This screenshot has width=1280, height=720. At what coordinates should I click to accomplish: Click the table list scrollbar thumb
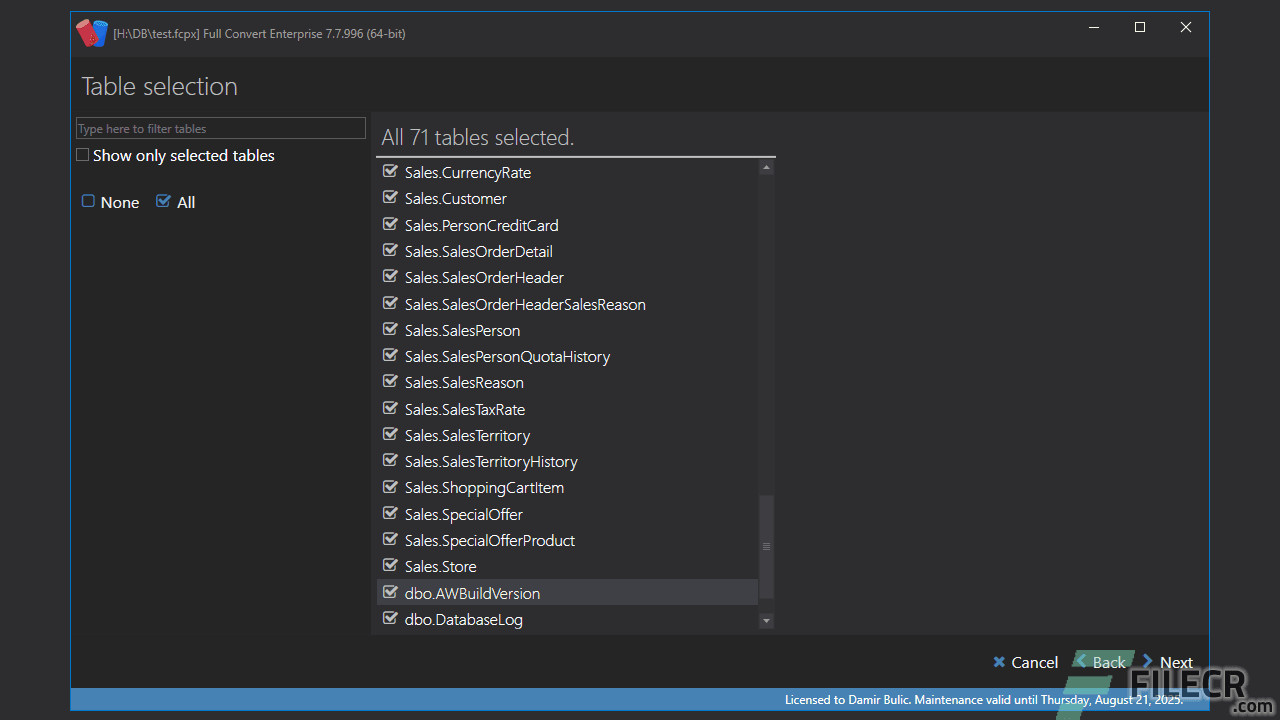tap(766, 545)
